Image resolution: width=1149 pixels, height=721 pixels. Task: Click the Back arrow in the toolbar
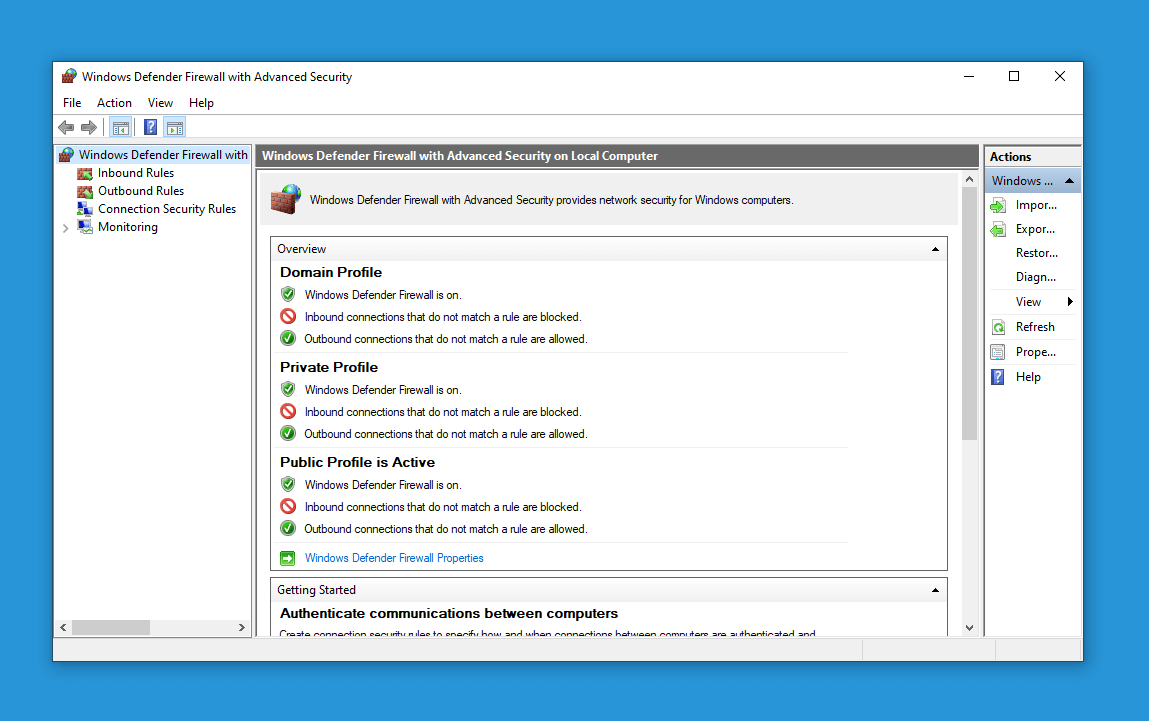pos(66,127)
